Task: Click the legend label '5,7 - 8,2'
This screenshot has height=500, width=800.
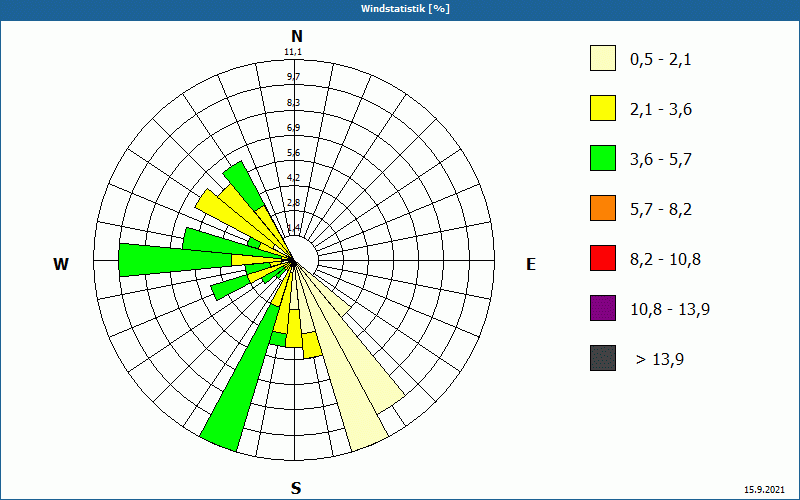Action: 661,210
